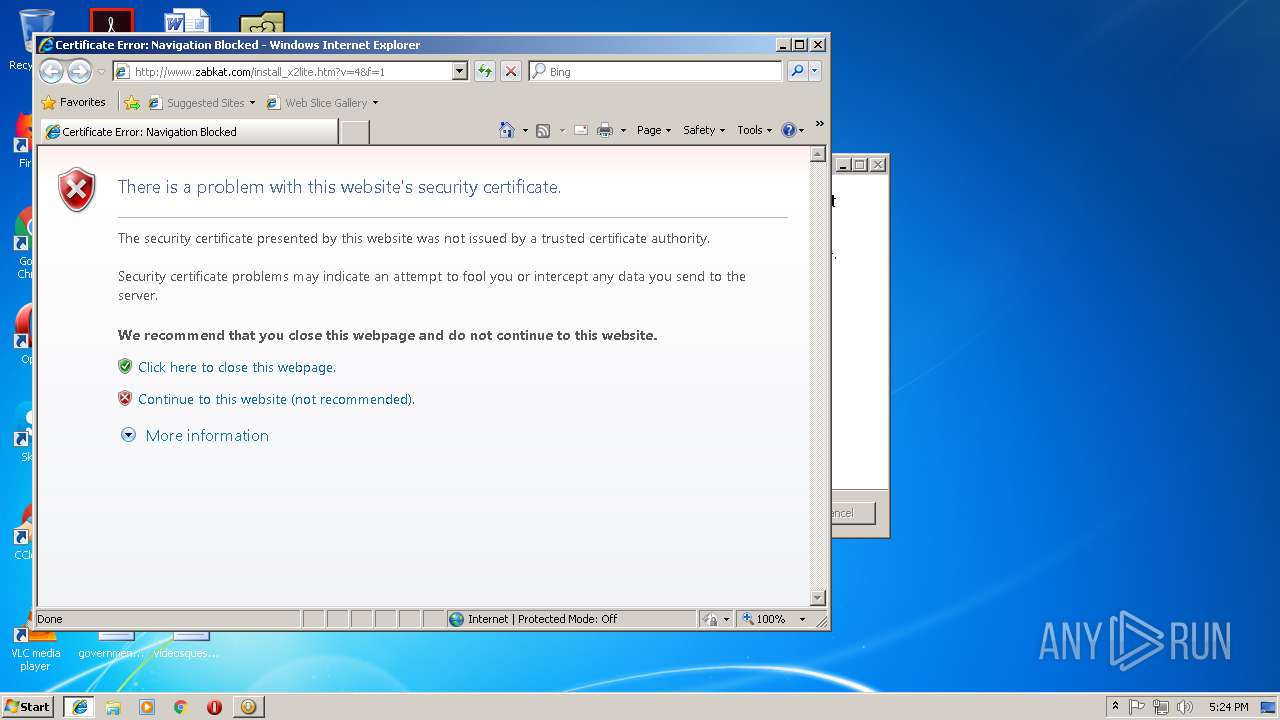
Task: Refresh the page with the green arrows icon
Action: coord(485,71)
